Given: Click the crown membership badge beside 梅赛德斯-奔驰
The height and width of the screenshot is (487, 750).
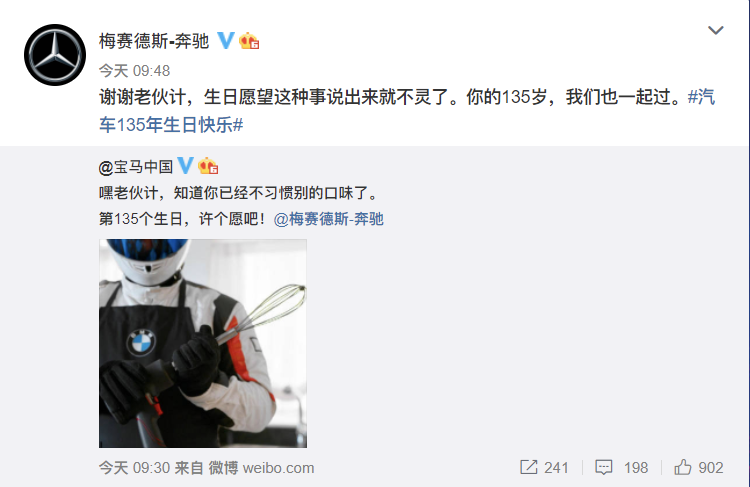Looking at the screenshot, I should tap(249, 41).
